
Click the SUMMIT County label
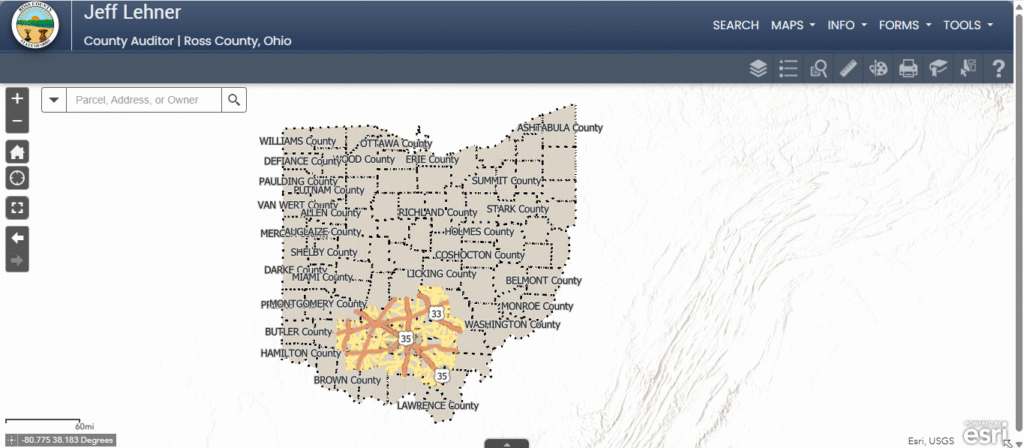pyautogui.click(x=507, y=180)
